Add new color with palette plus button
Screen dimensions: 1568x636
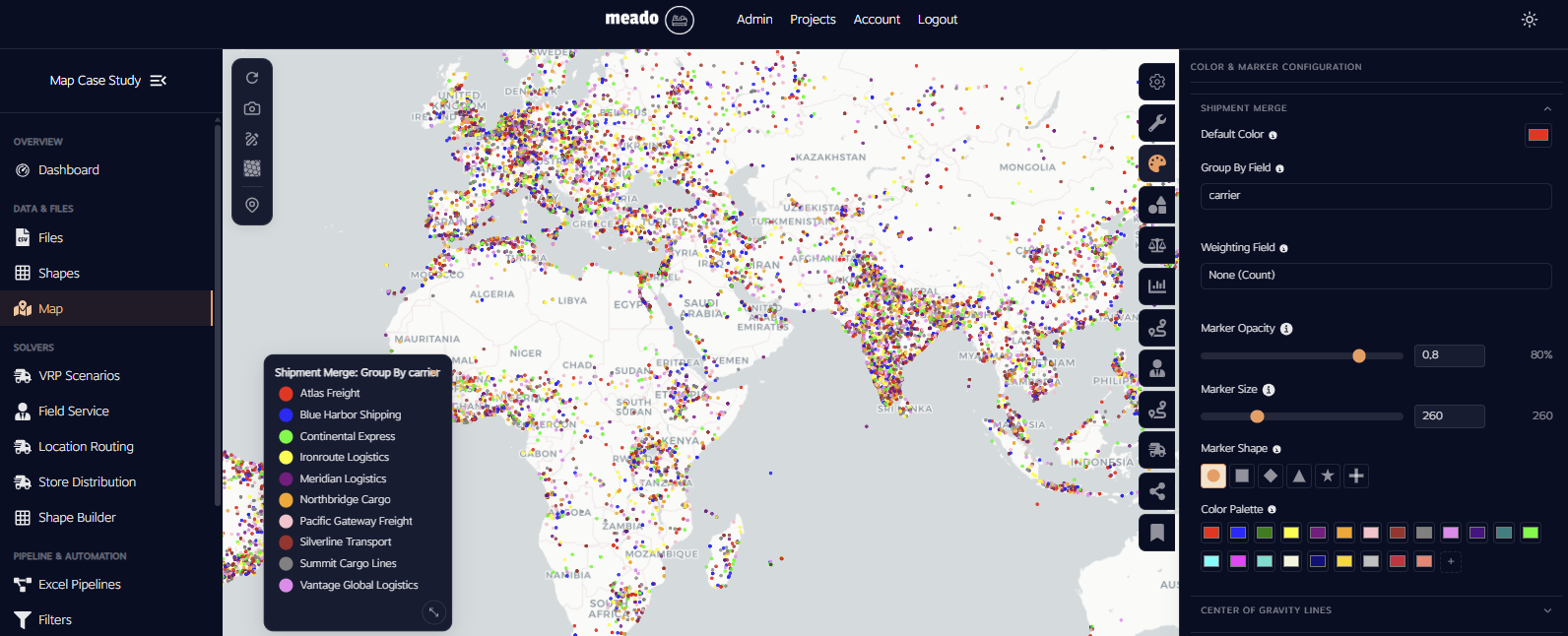[x=1451, y=561]
